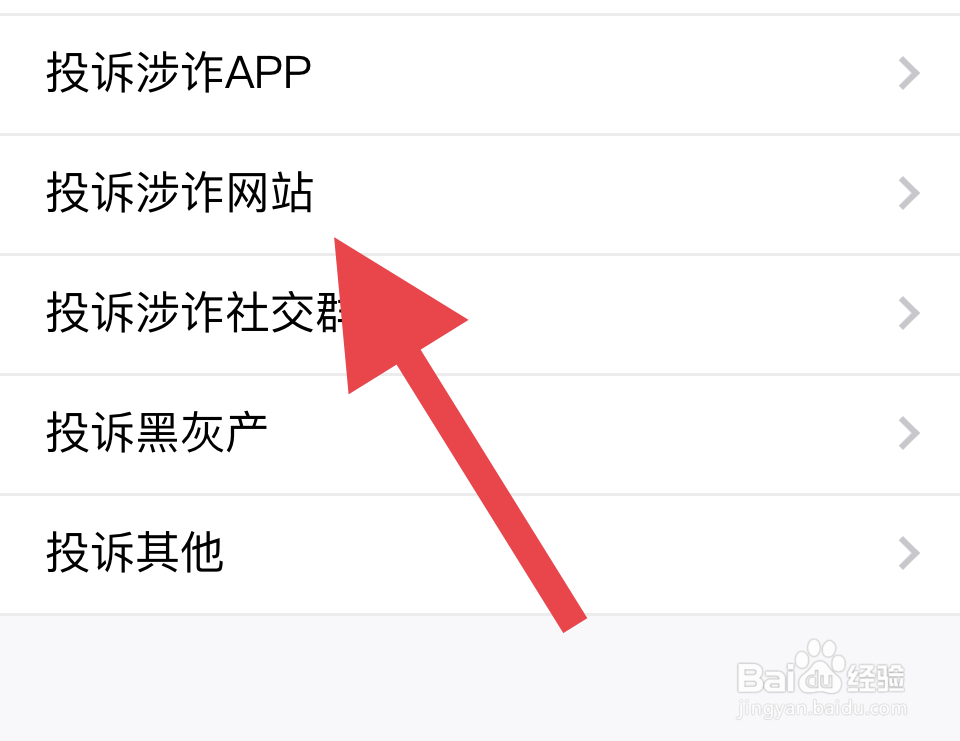This screenshot has width=960, height=741.
Task: Click the Baidu paw print logo
Action: (820, 663)
